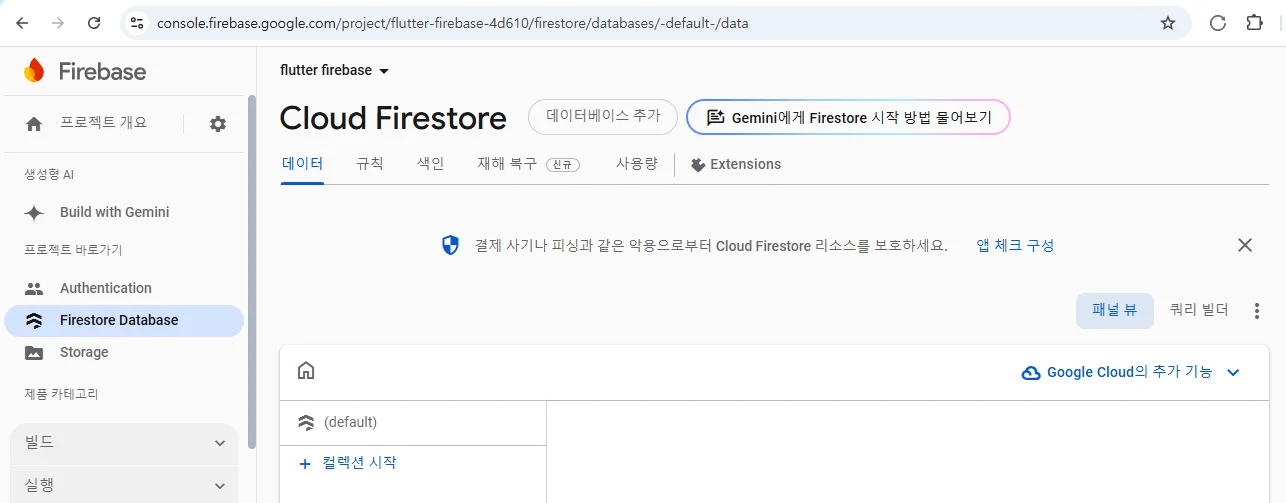The width and height of the screenshot is (1286, 503).
Task: Click the 제품 카테고리 section label
Action: (x=61, y=394)
